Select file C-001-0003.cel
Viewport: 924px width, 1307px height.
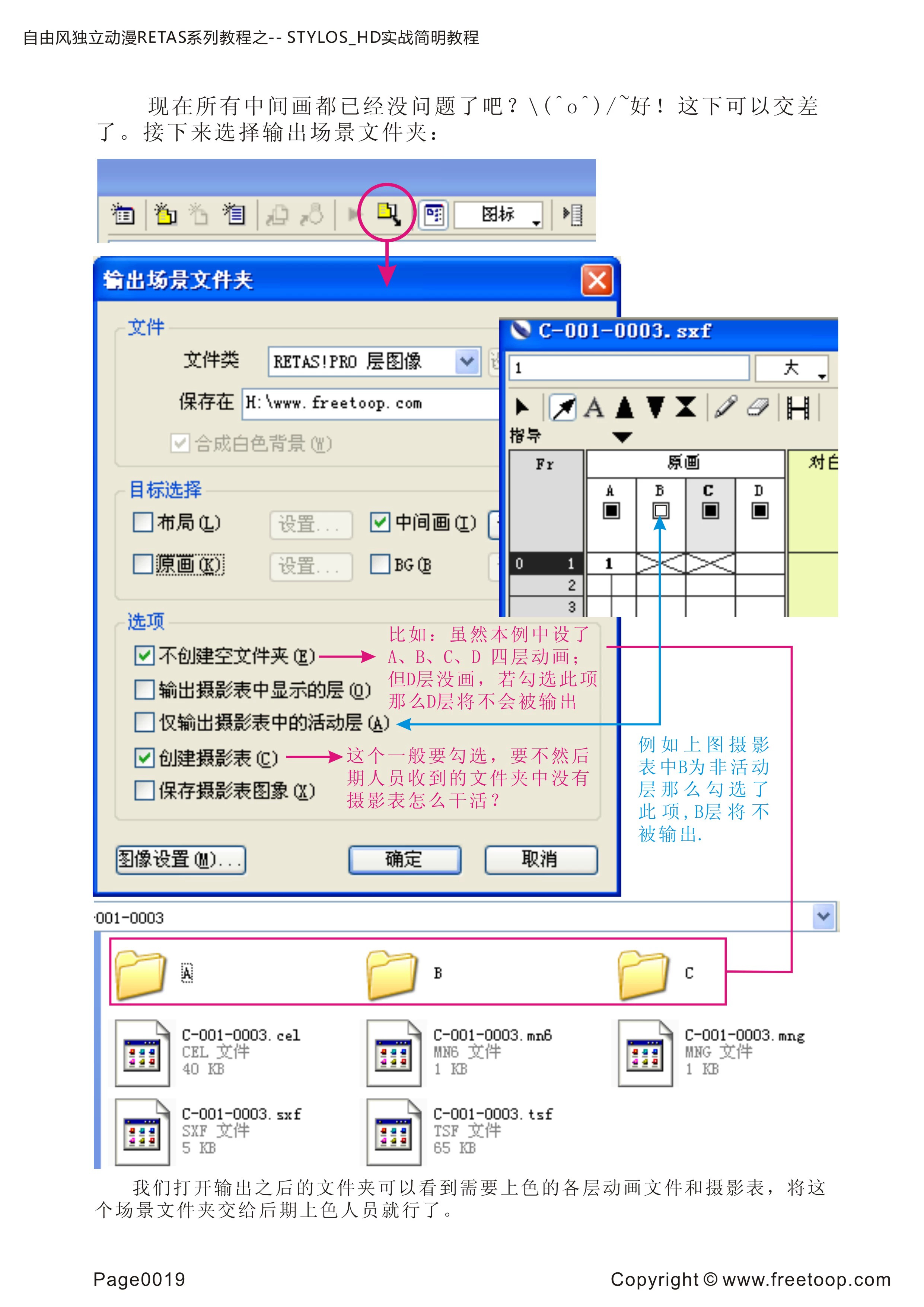coord(208,1053)
